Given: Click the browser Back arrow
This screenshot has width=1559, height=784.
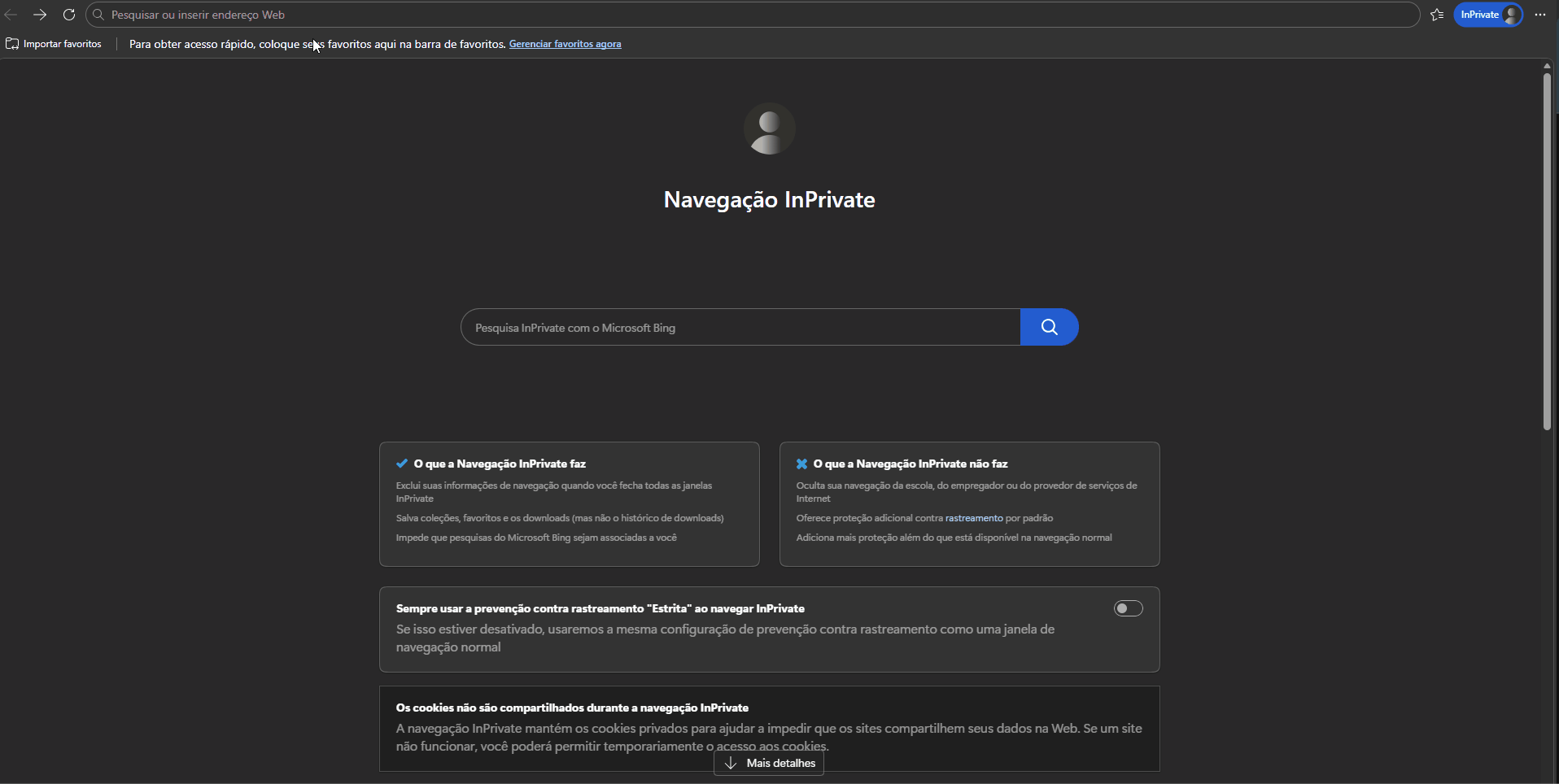Looking at the screenshot, I should click(11, 15).
